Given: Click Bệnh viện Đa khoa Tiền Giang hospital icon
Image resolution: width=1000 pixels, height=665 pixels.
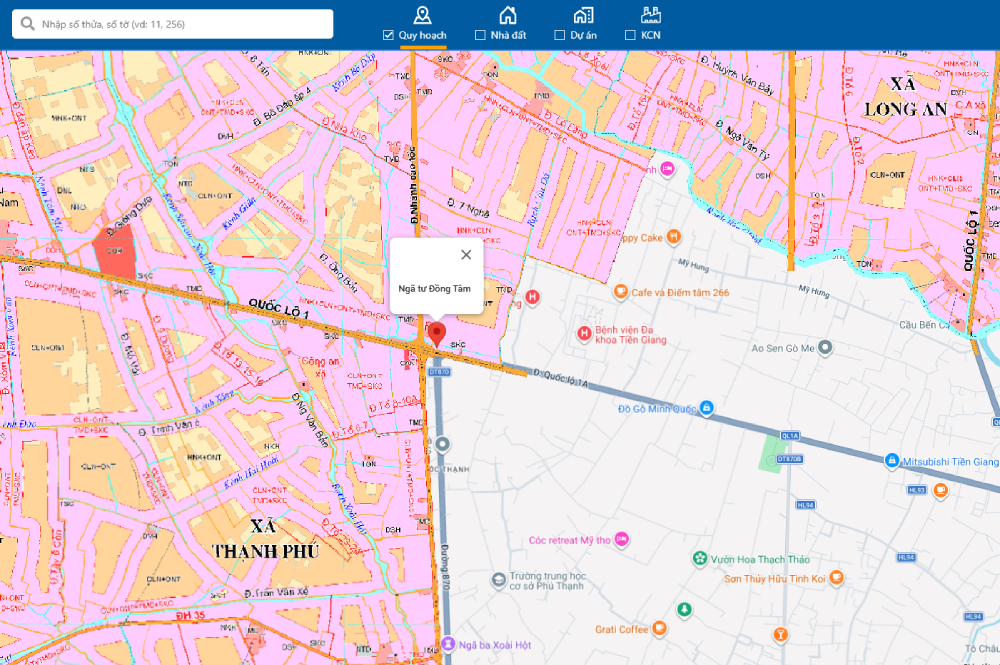Looking at the screenshot, I should coord(584,332).
